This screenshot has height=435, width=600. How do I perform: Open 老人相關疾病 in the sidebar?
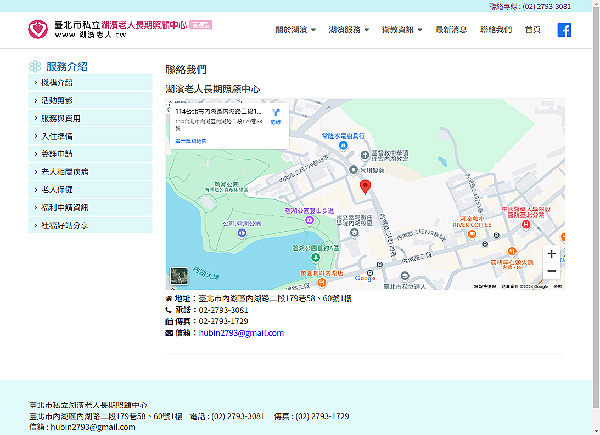tap(90, 171)
